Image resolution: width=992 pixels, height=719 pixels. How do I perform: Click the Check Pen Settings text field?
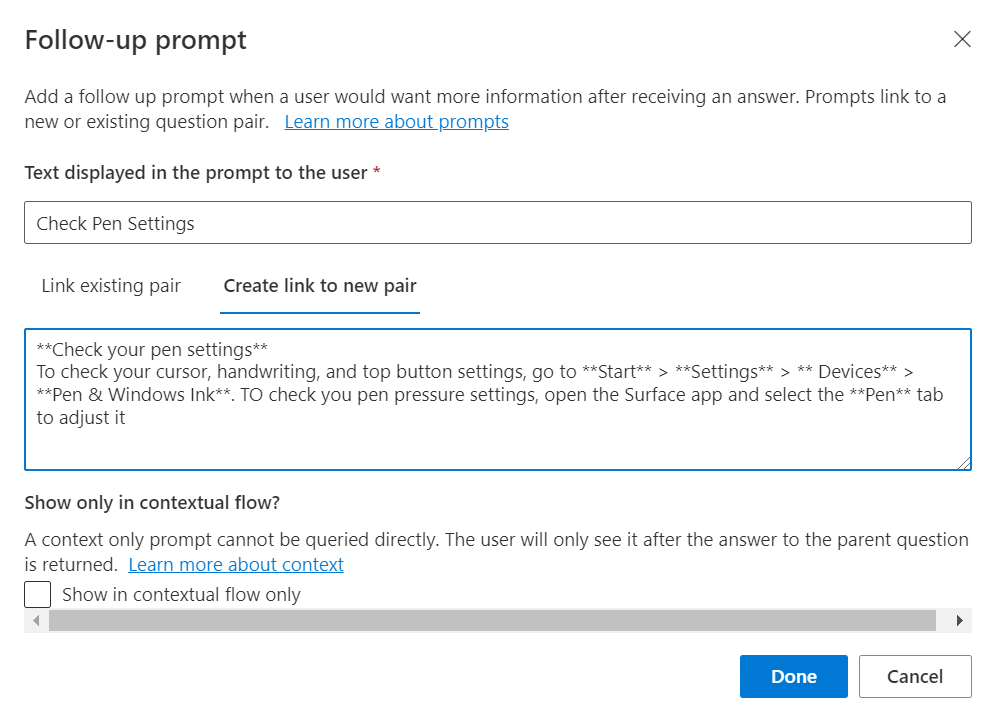[497, 223]
